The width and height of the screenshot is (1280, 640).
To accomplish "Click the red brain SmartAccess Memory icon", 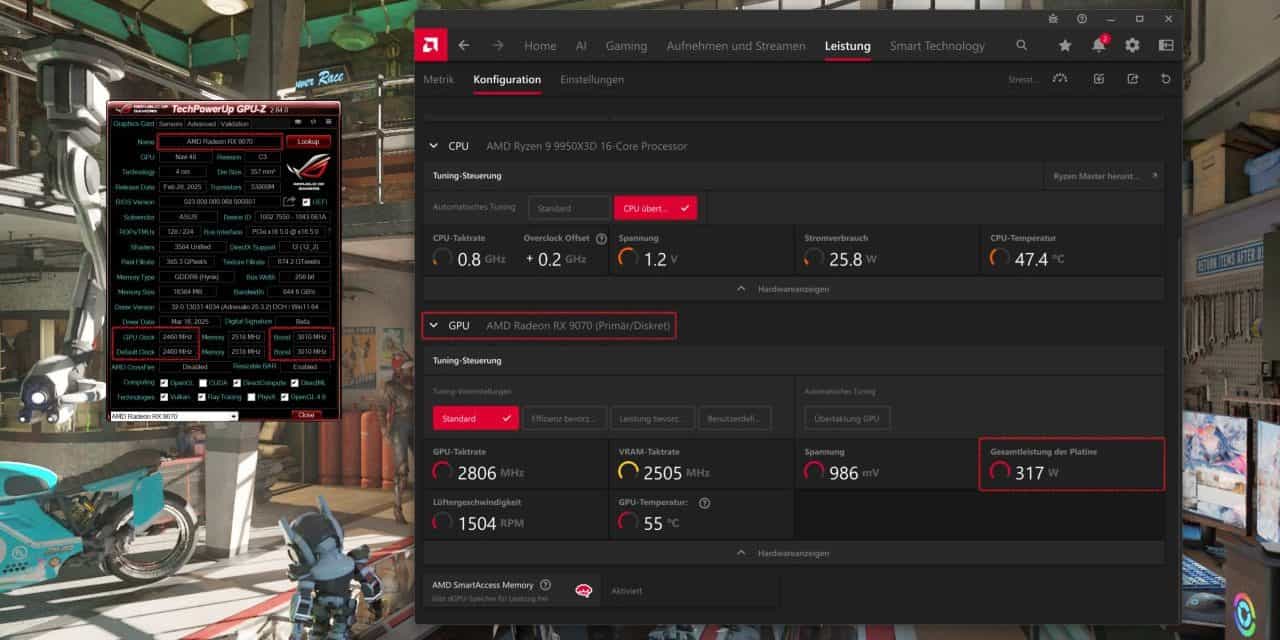I will pos(582,591).
